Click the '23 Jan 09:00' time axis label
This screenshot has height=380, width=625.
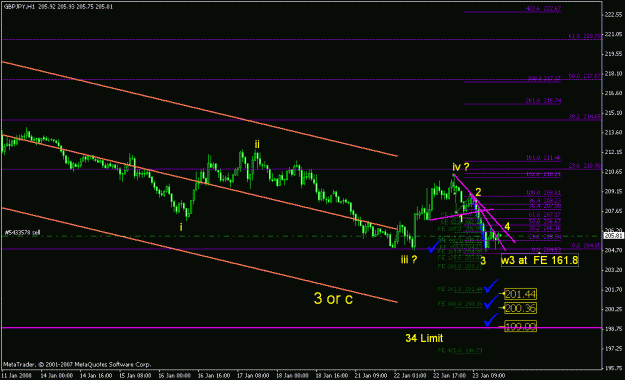coord(489,376)
